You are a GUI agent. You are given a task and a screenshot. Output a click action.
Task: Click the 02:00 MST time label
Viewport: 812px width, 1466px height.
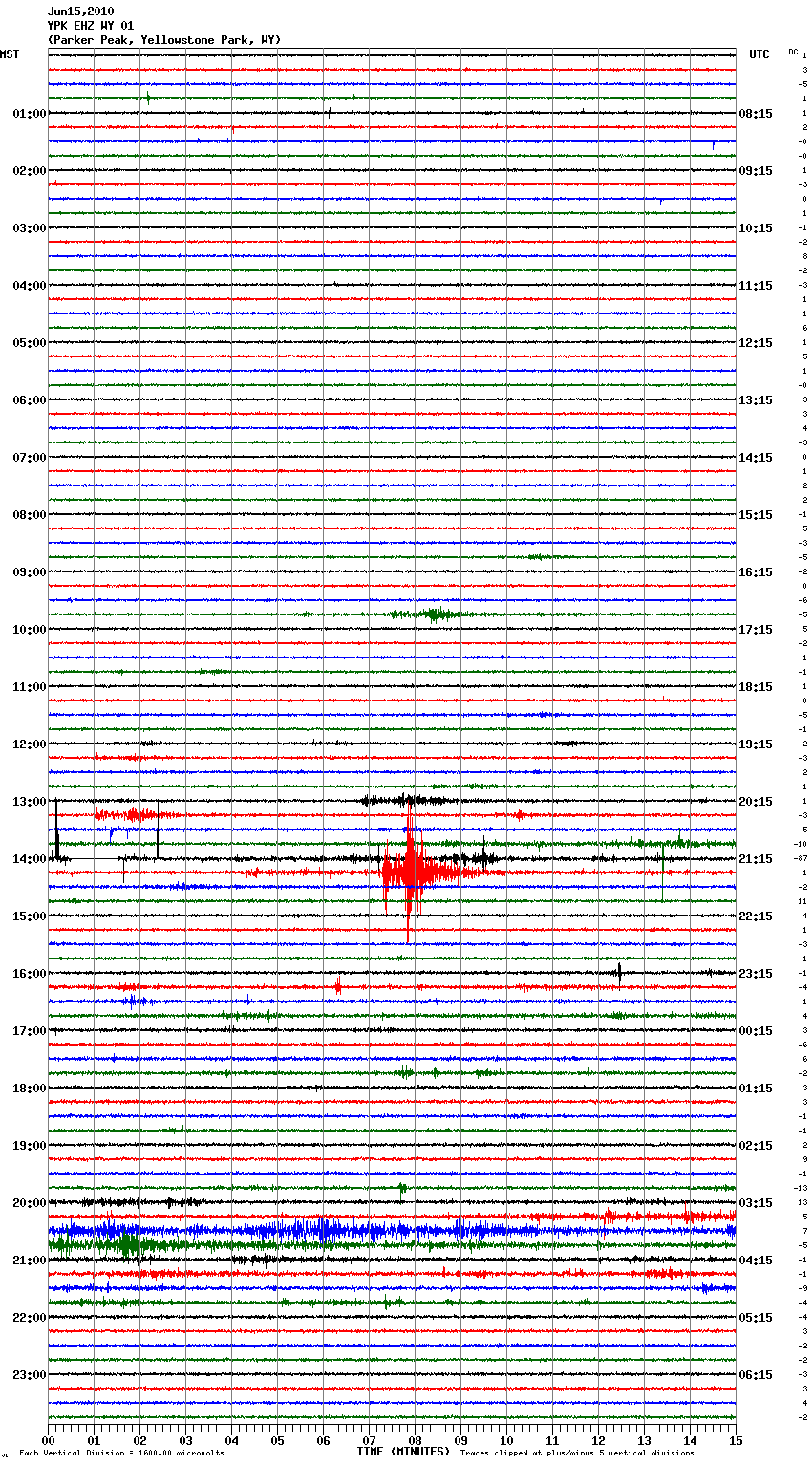[30, 171]
